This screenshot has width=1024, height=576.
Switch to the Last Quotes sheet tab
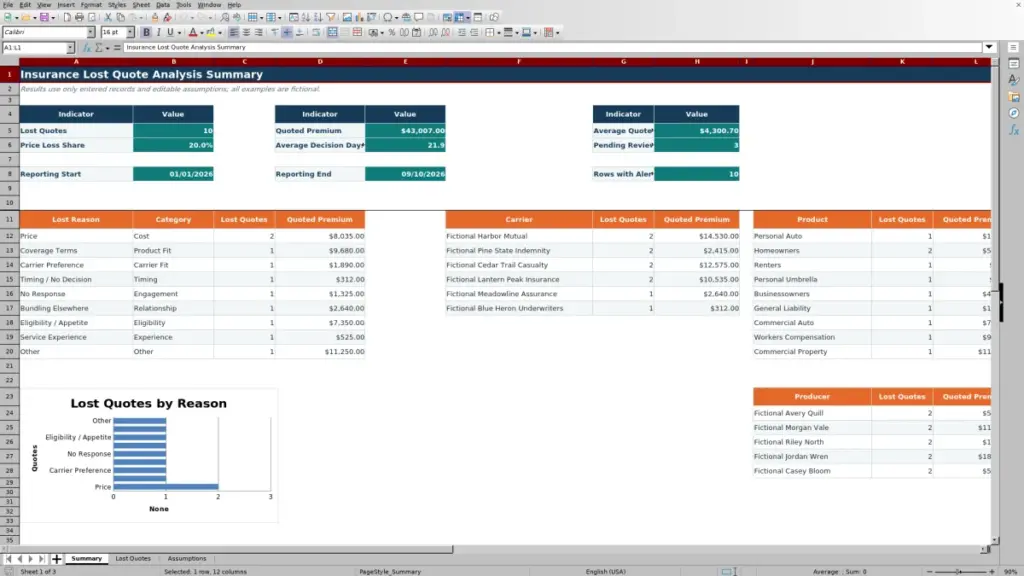(133, 559)
